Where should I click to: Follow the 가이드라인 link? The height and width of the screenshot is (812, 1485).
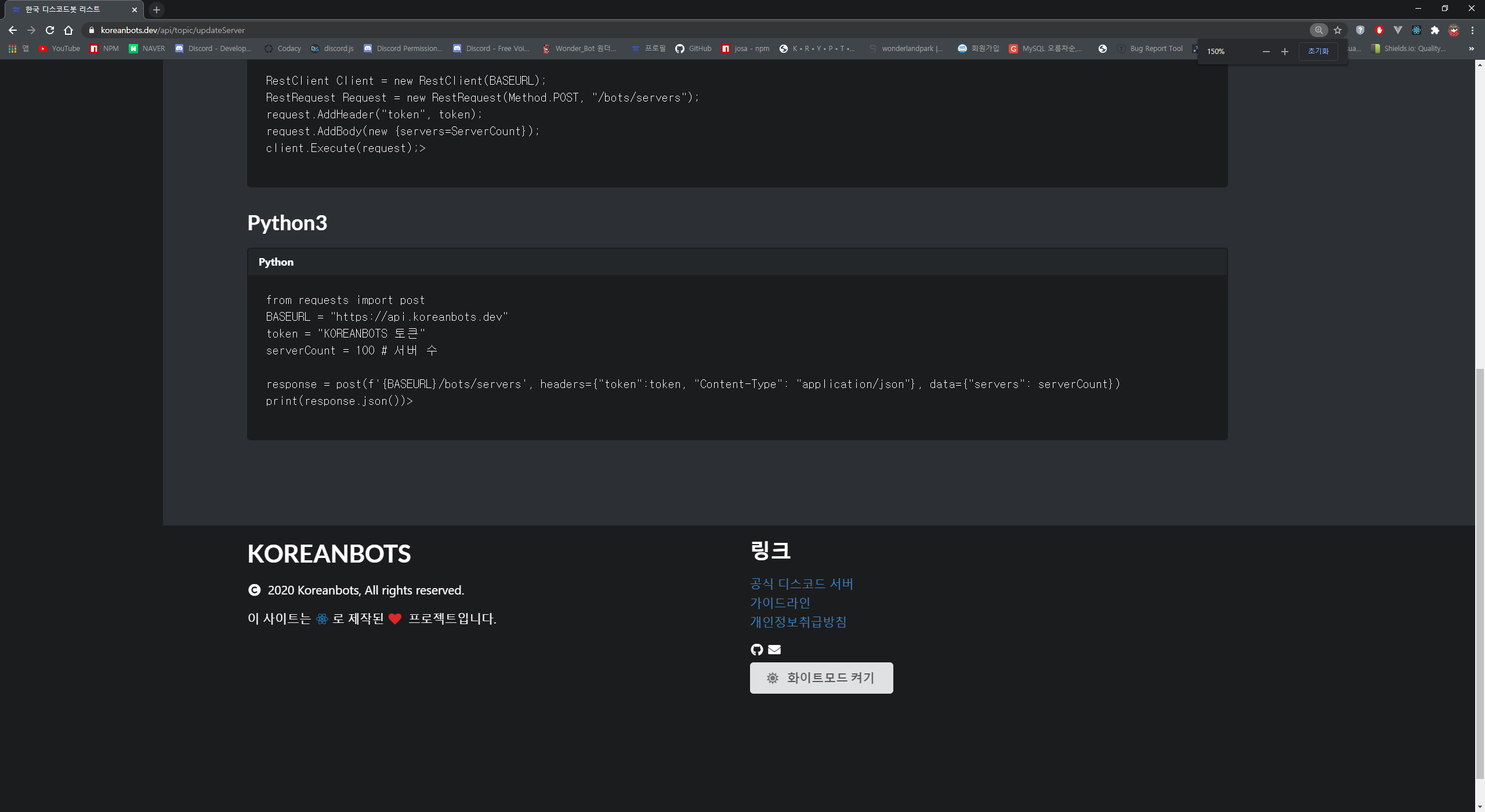(779, 603)
